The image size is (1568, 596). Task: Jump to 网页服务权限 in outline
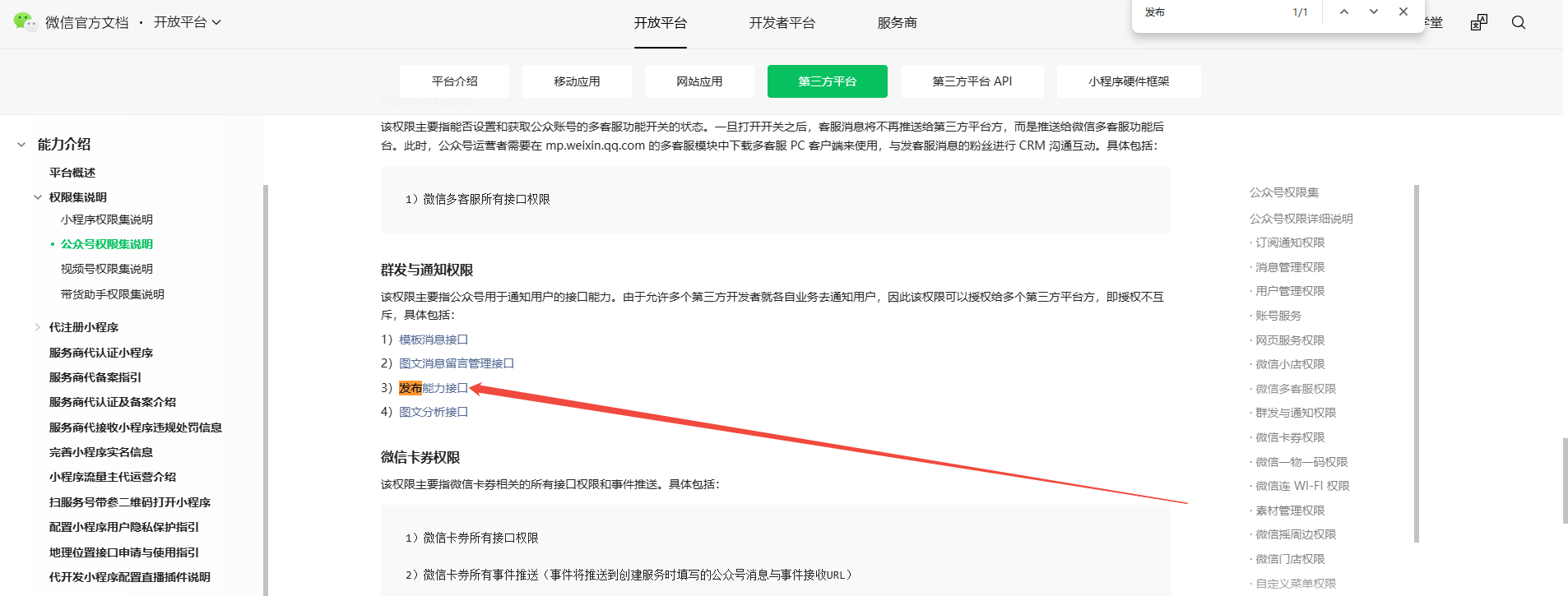(x=1290, y=340)
